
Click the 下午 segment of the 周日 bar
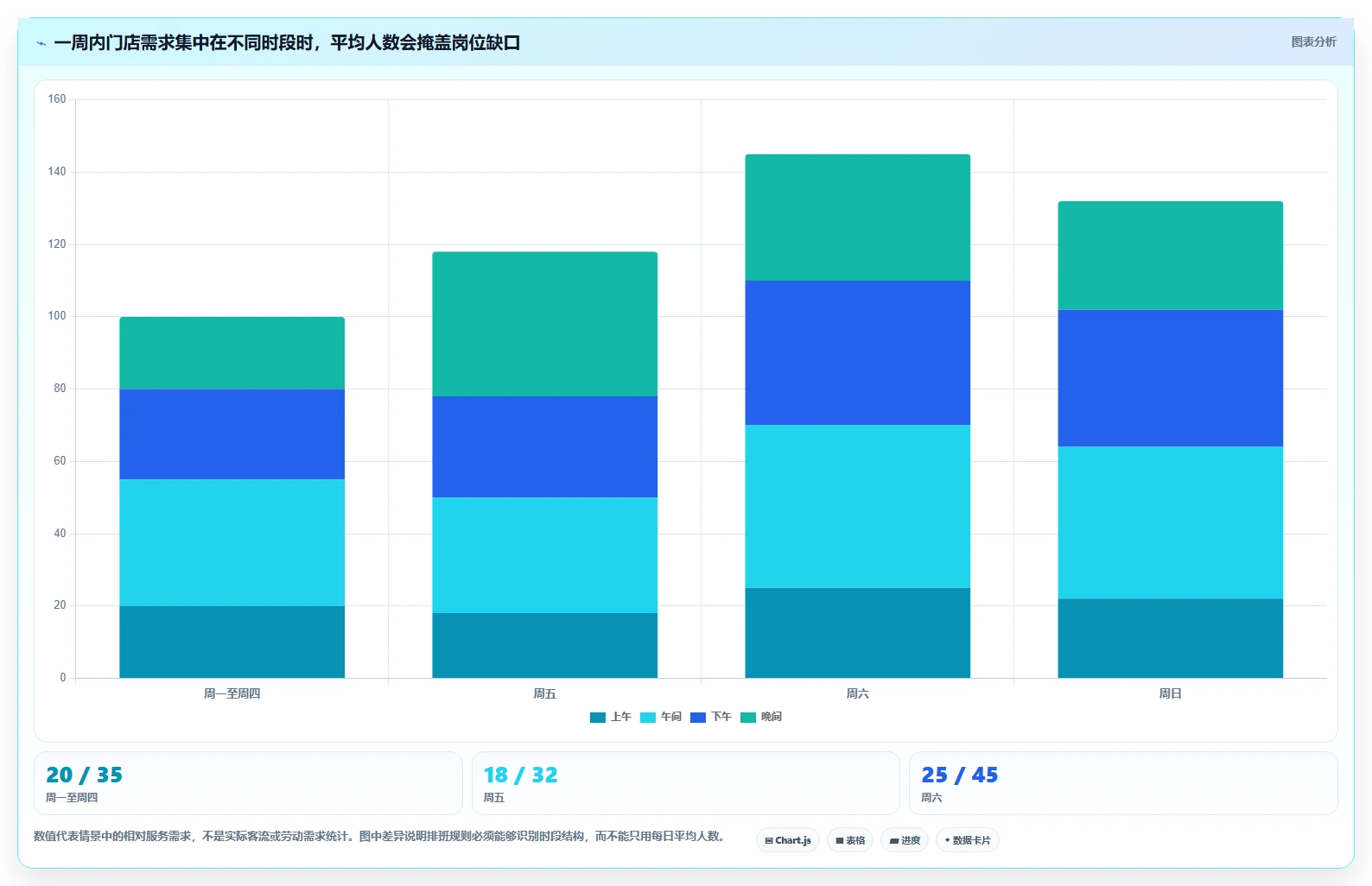coord(1171,378)
